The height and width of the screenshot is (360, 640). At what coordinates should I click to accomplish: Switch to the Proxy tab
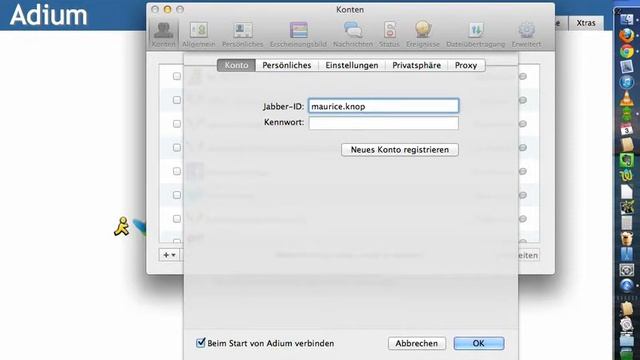coord(466,65)
